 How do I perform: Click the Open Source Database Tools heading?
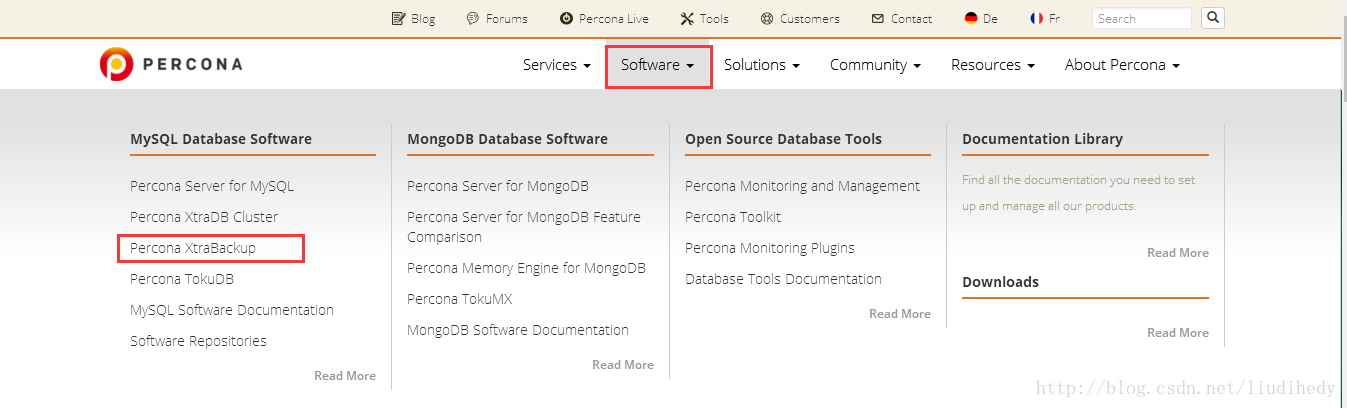[x=783, y=139]
